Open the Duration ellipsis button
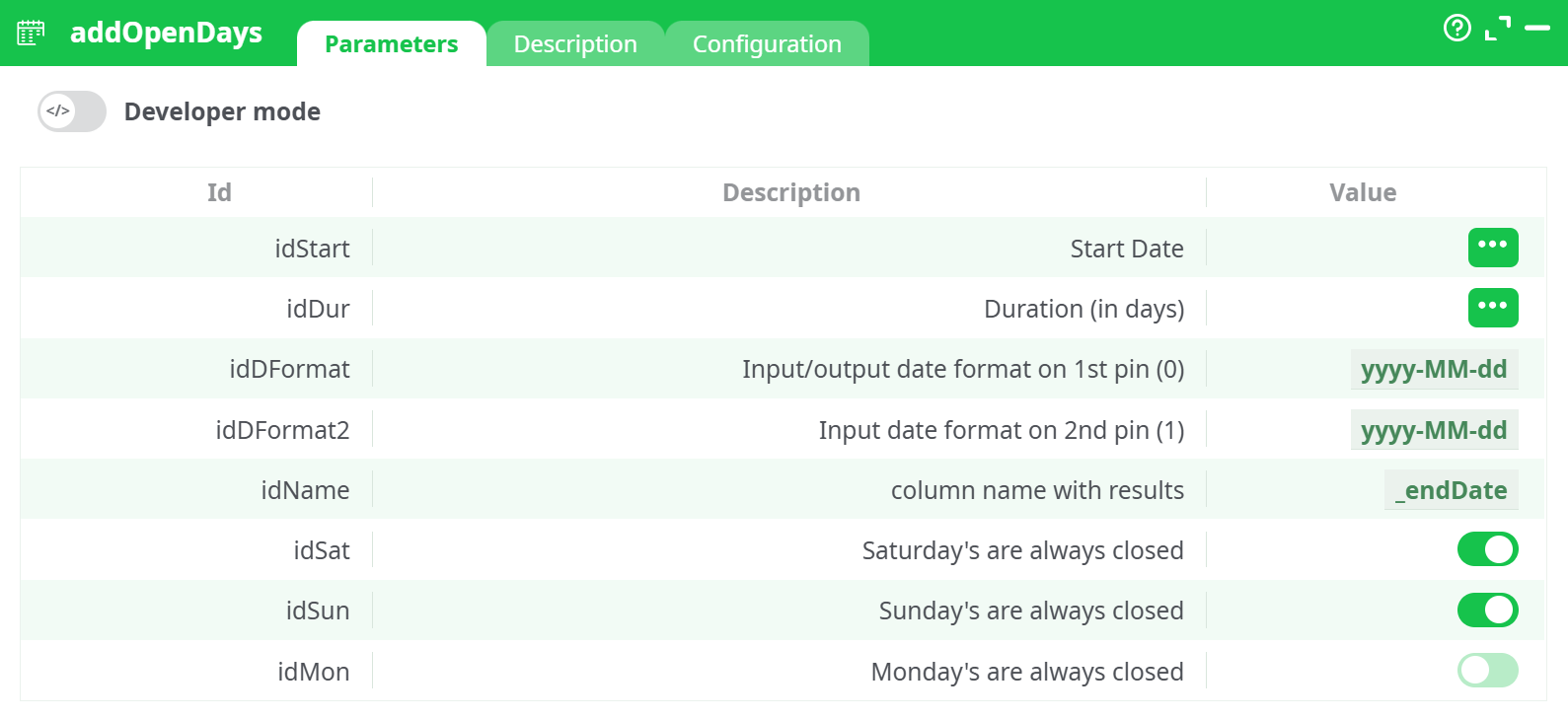Viewport: 1568px width, 719px height. 1492,308
